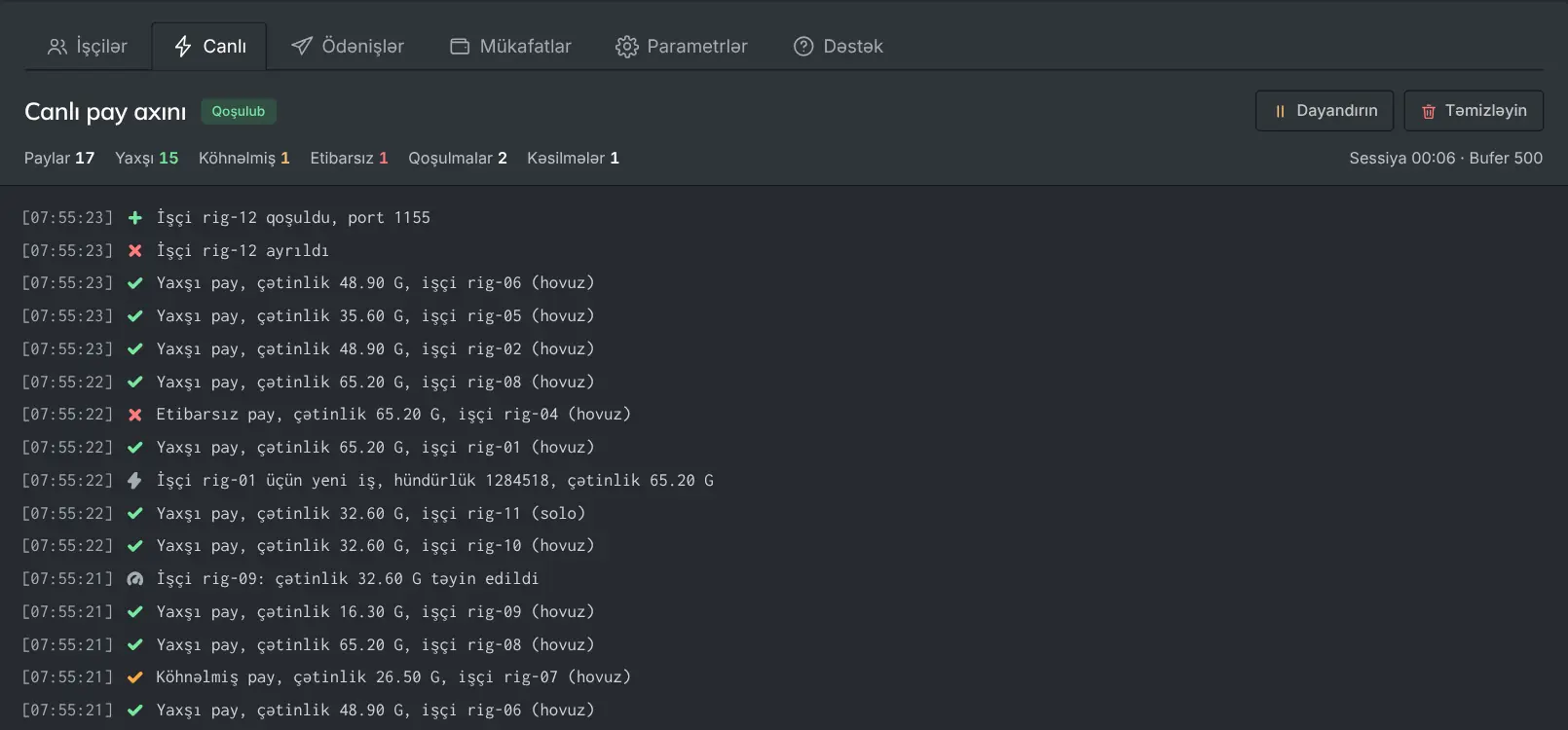Click the gauge icon on rig-09 təyin edildi row
The width and height of the screenshot is (1568, 730).
point(135,579)
